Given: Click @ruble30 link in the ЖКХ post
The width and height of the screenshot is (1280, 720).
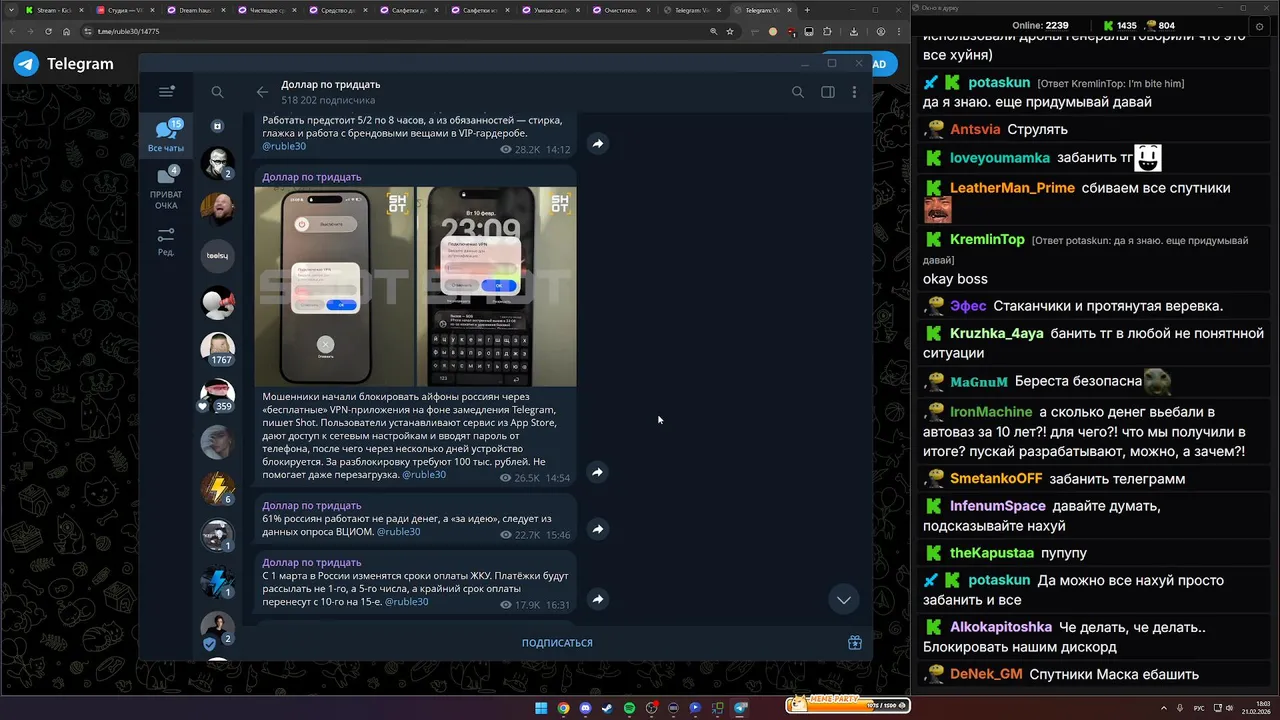Looking at the screenshot, I should (406, 602).
